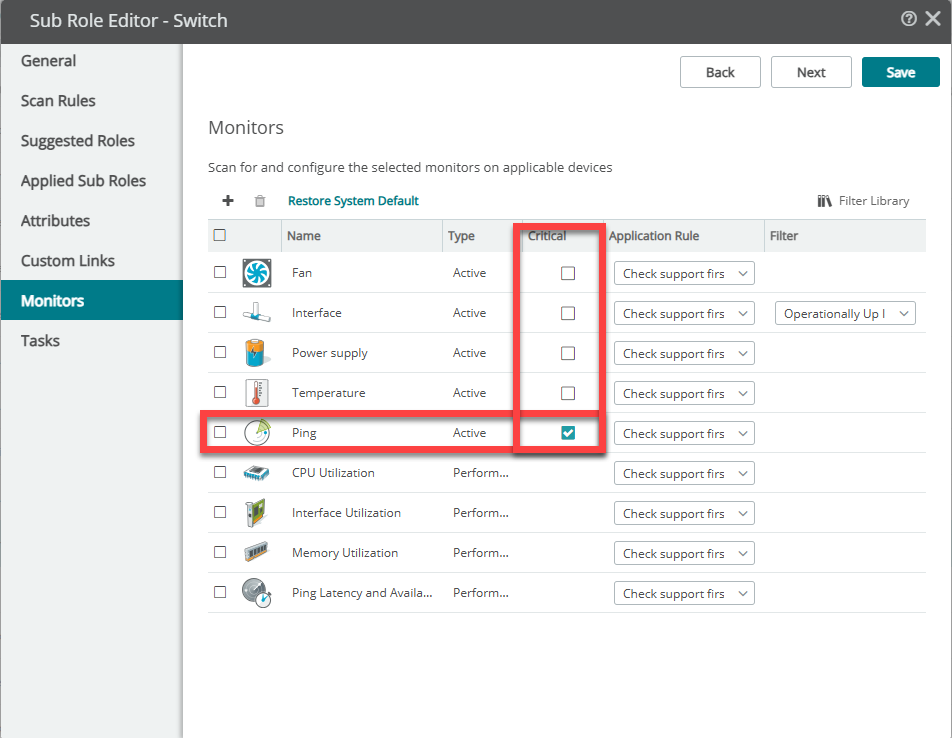
Task: Click Restore System Default link
Action: (353, 201)
